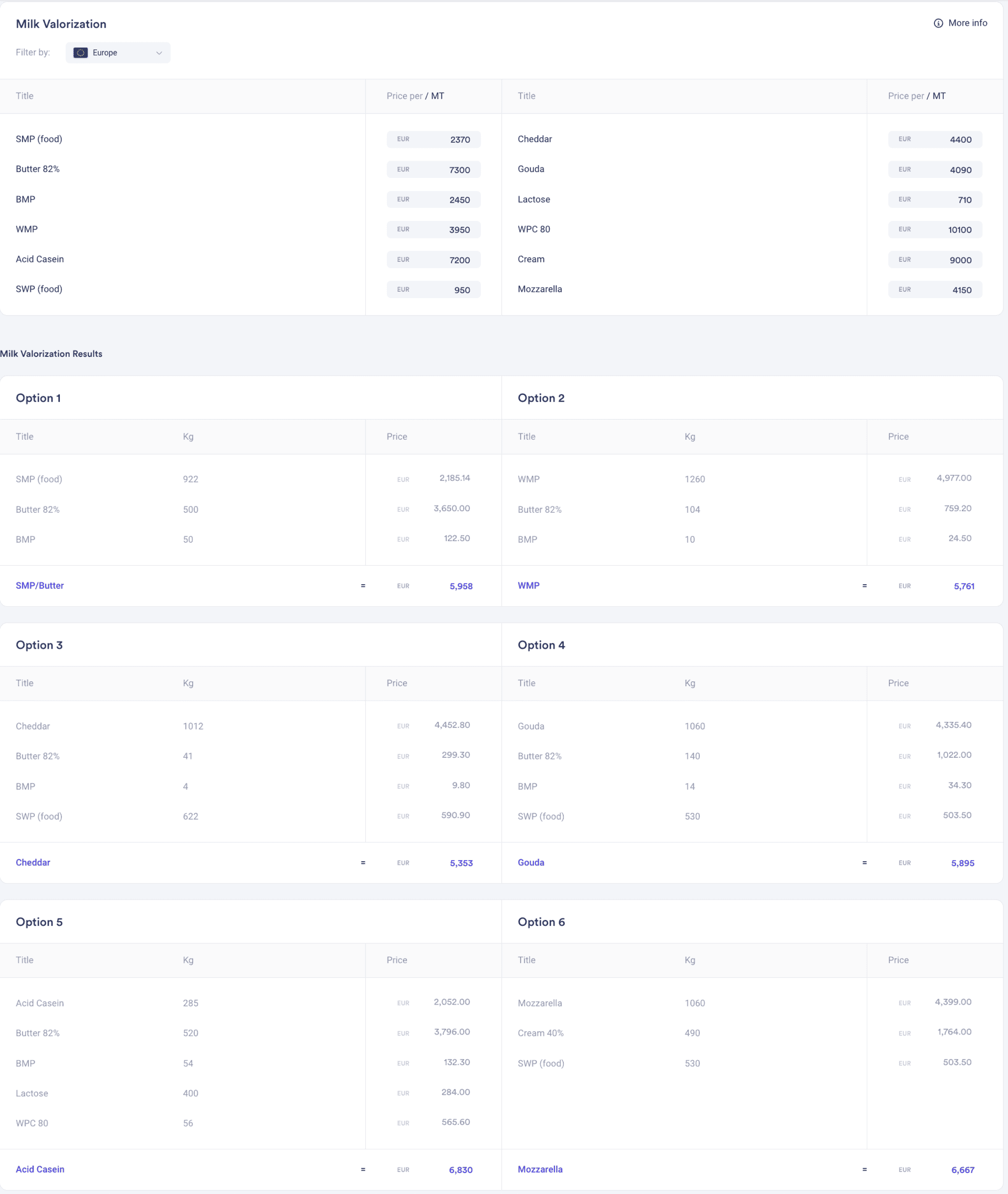
Task: Click Milk Valorization Results heading
Action: point(51,354)
